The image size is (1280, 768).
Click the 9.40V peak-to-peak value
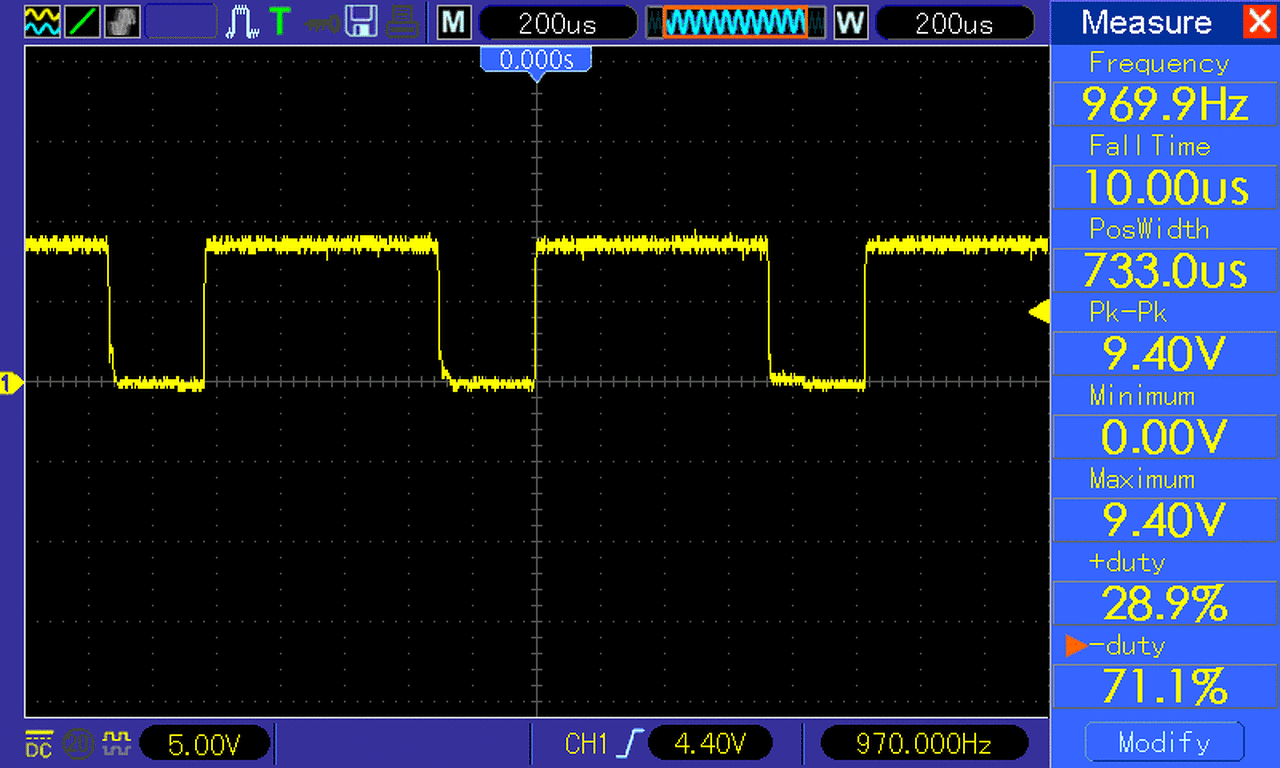[1165, 353]
